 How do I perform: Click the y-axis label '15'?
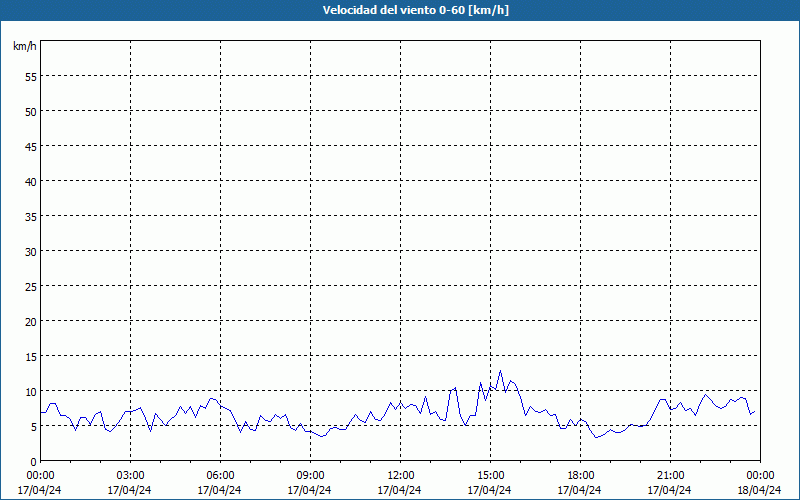click(x=31, y=356)
